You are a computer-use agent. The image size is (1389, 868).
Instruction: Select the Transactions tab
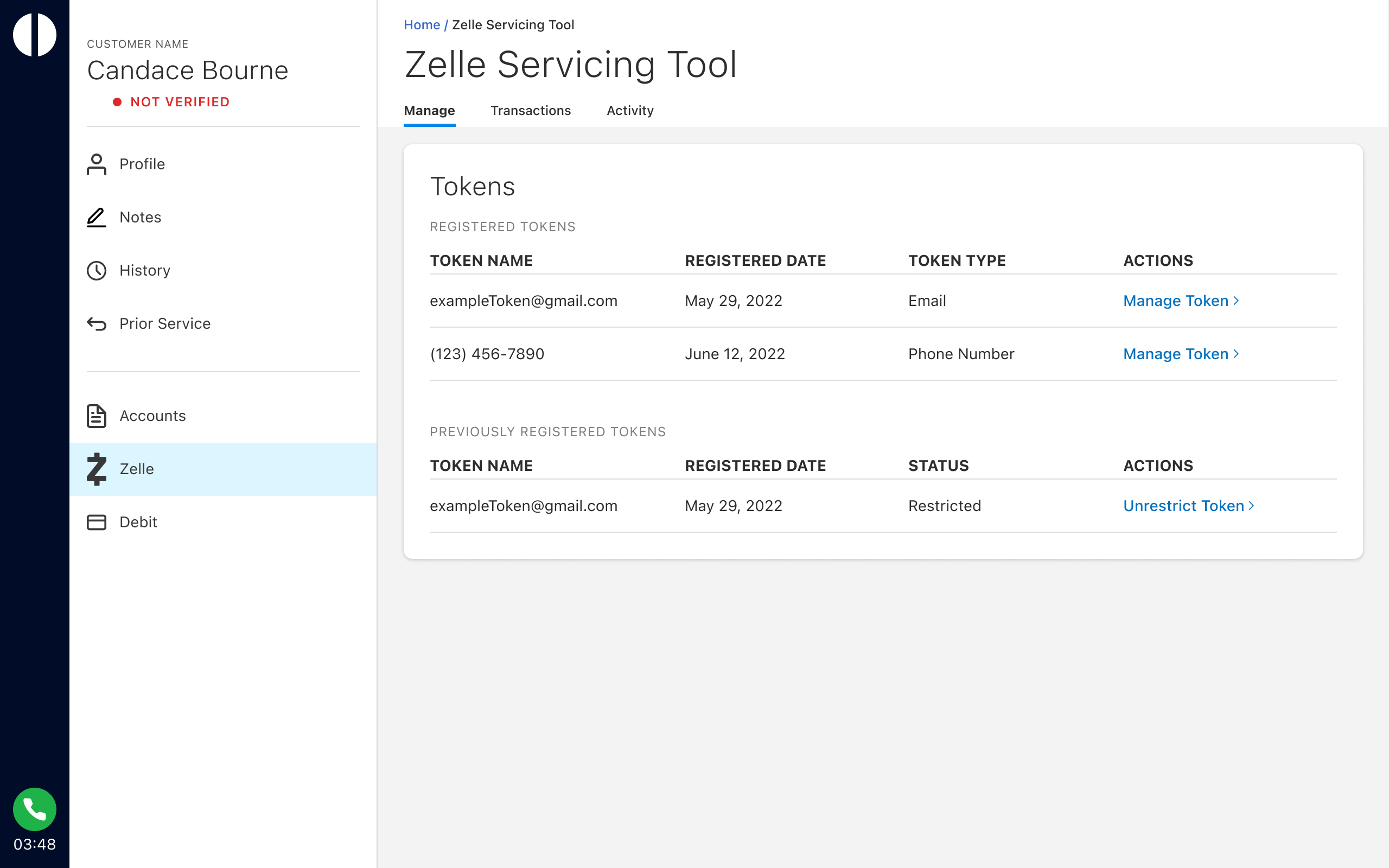530,110
